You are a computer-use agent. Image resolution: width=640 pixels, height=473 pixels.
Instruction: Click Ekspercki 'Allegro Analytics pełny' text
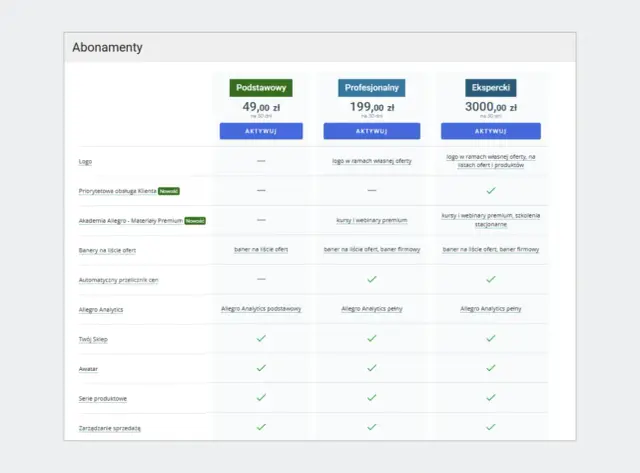pyautogui.click(x=491, y=309)
